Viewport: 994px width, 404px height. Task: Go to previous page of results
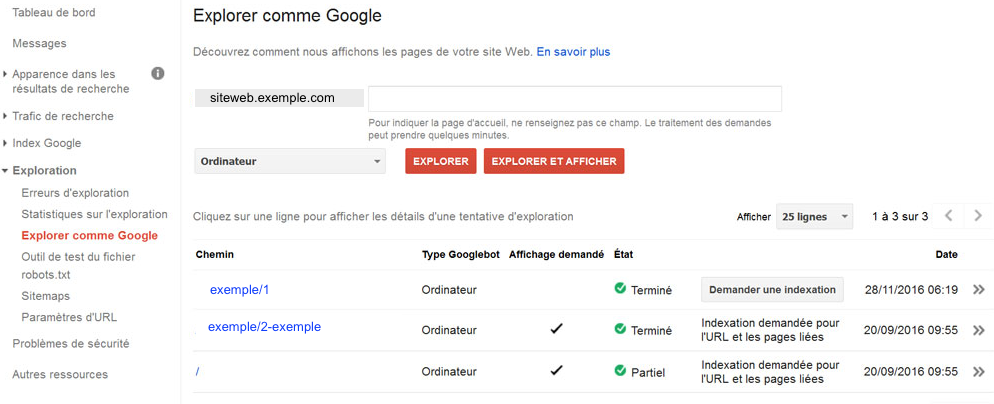click(949, 216)
